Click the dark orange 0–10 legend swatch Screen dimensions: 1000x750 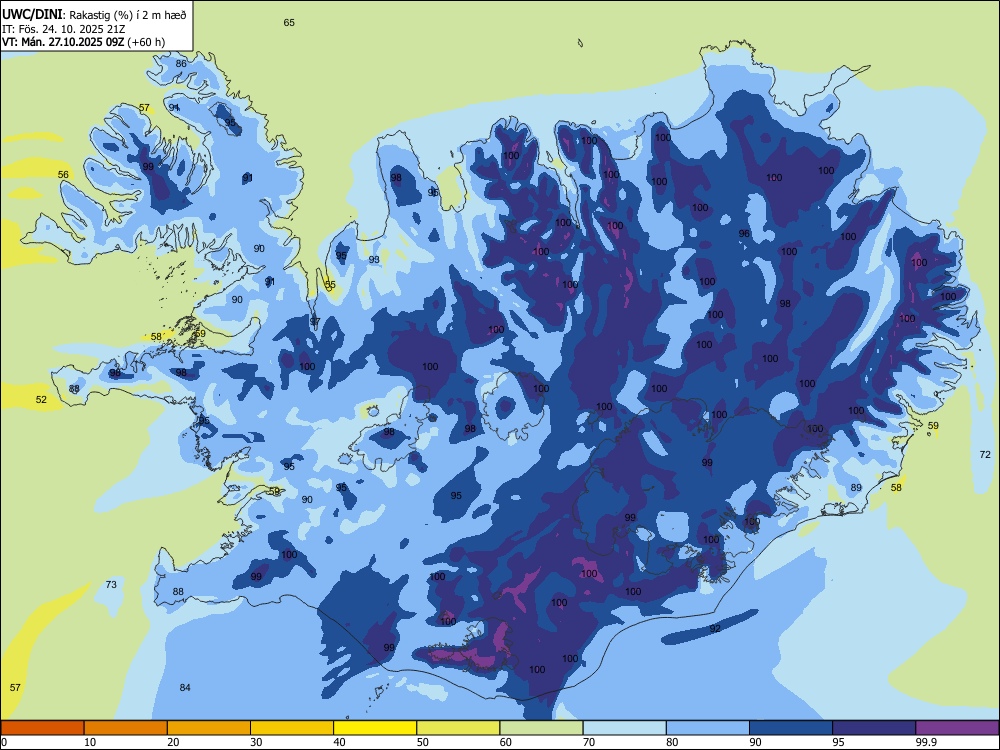42,728
